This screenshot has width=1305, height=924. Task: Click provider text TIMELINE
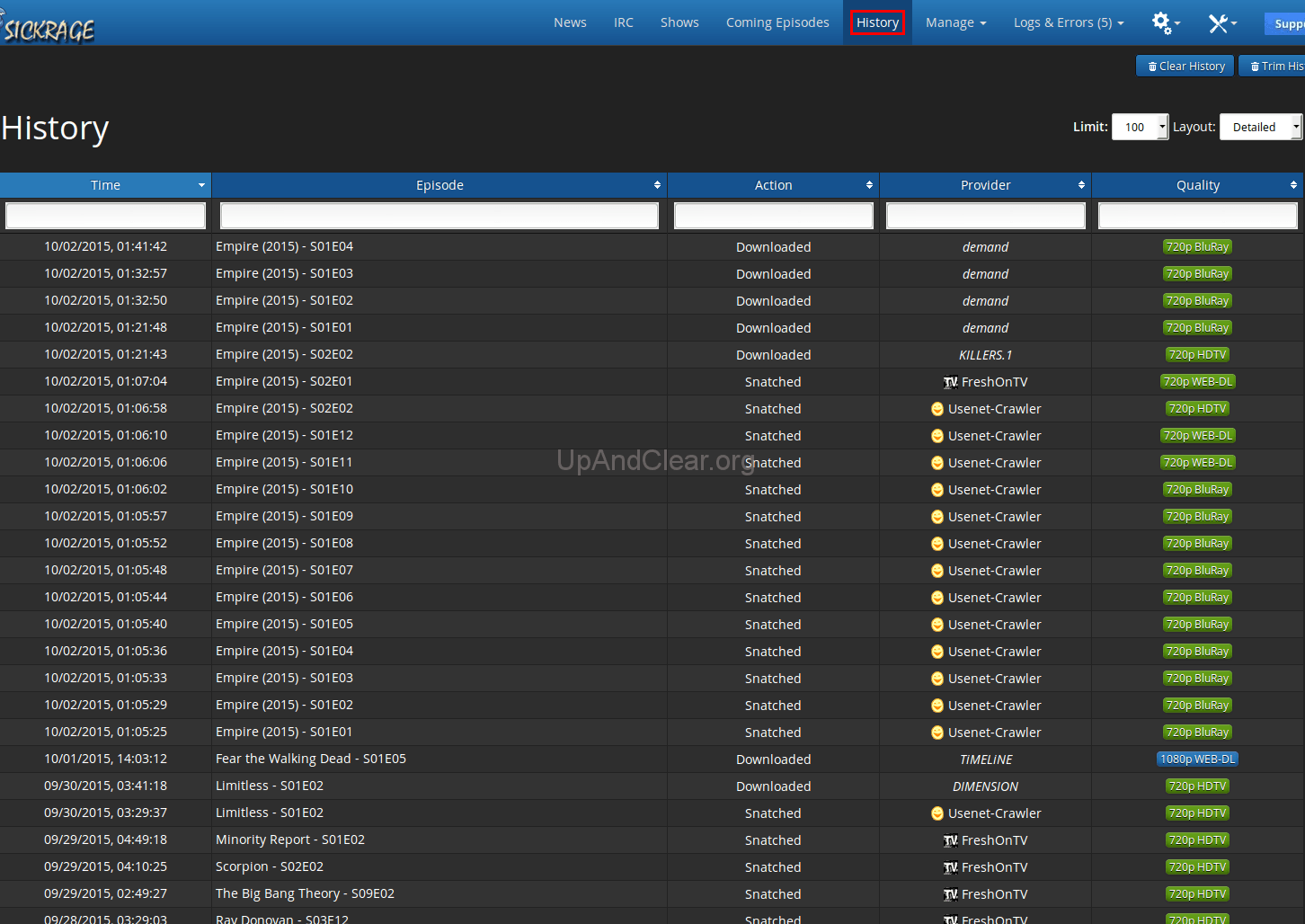(x=986, y=760)
